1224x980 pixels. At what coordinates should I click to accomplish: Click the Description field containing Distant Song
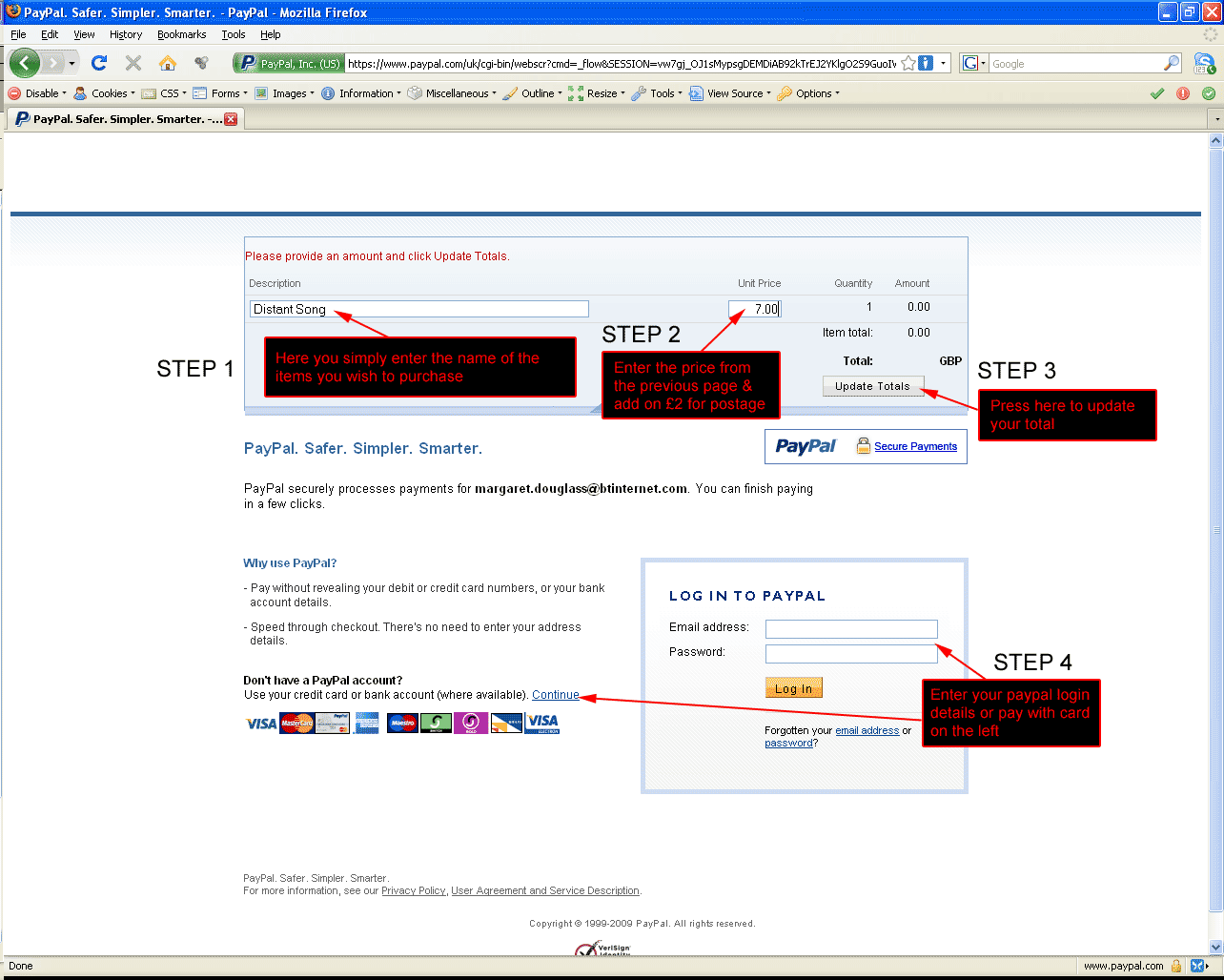pos(419,309)
